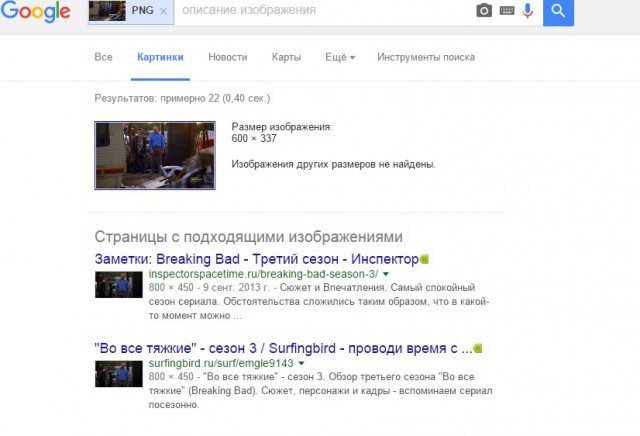Click Размер изображения label
640x436 pixels.
click(x=282, y=127)
